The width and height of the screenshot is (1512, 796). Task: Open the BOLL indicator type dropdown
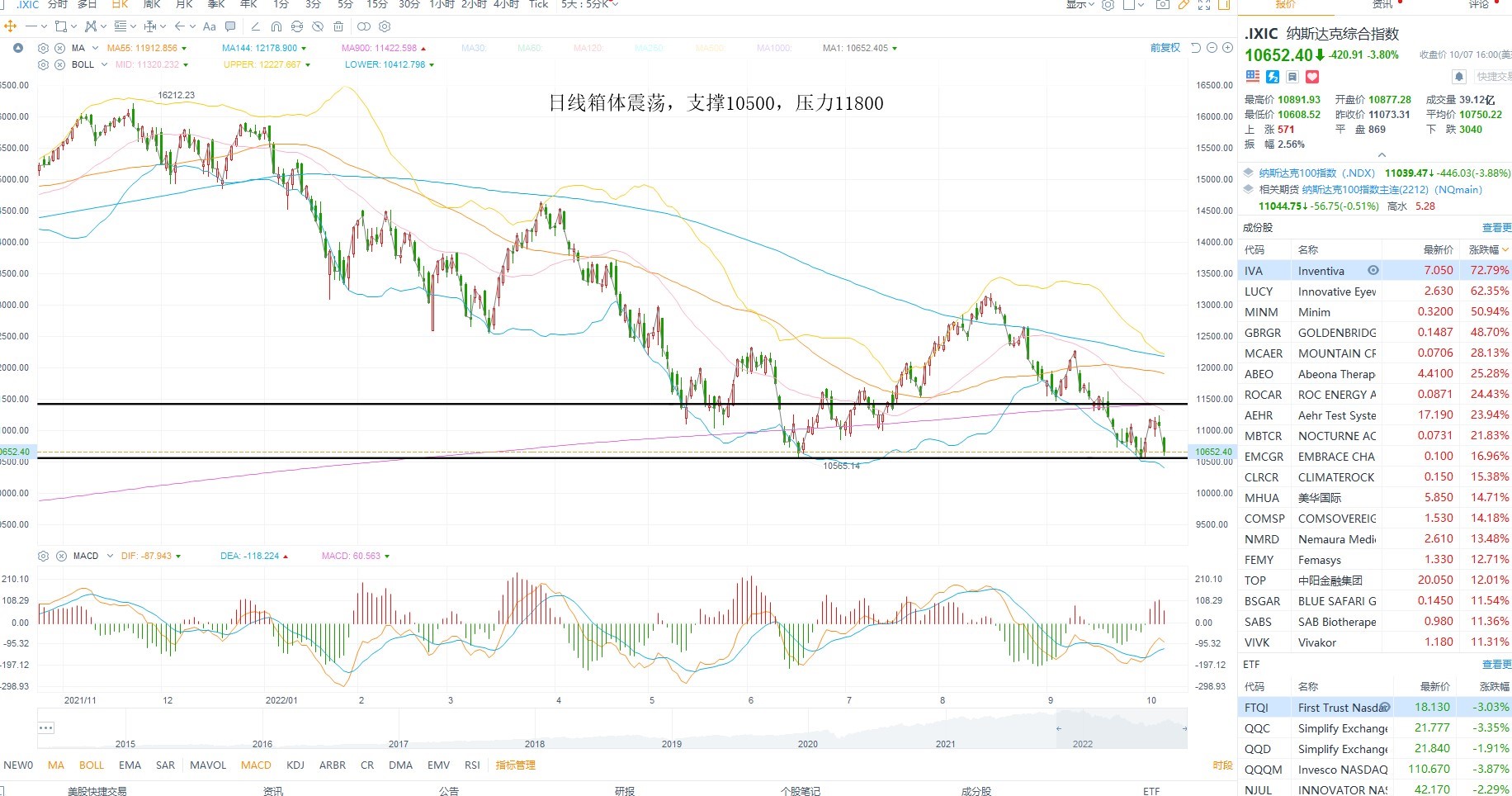coord(104,64)
